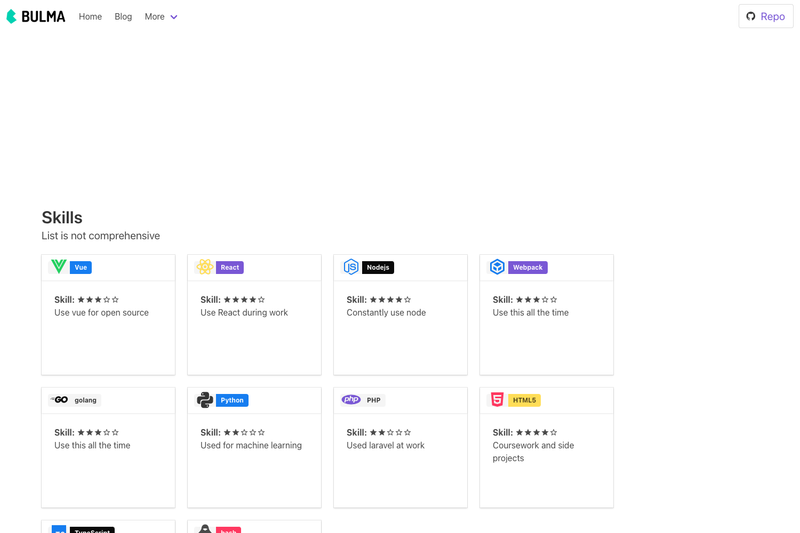Click the chevron arrow next to More

click(x=174, y=17)
